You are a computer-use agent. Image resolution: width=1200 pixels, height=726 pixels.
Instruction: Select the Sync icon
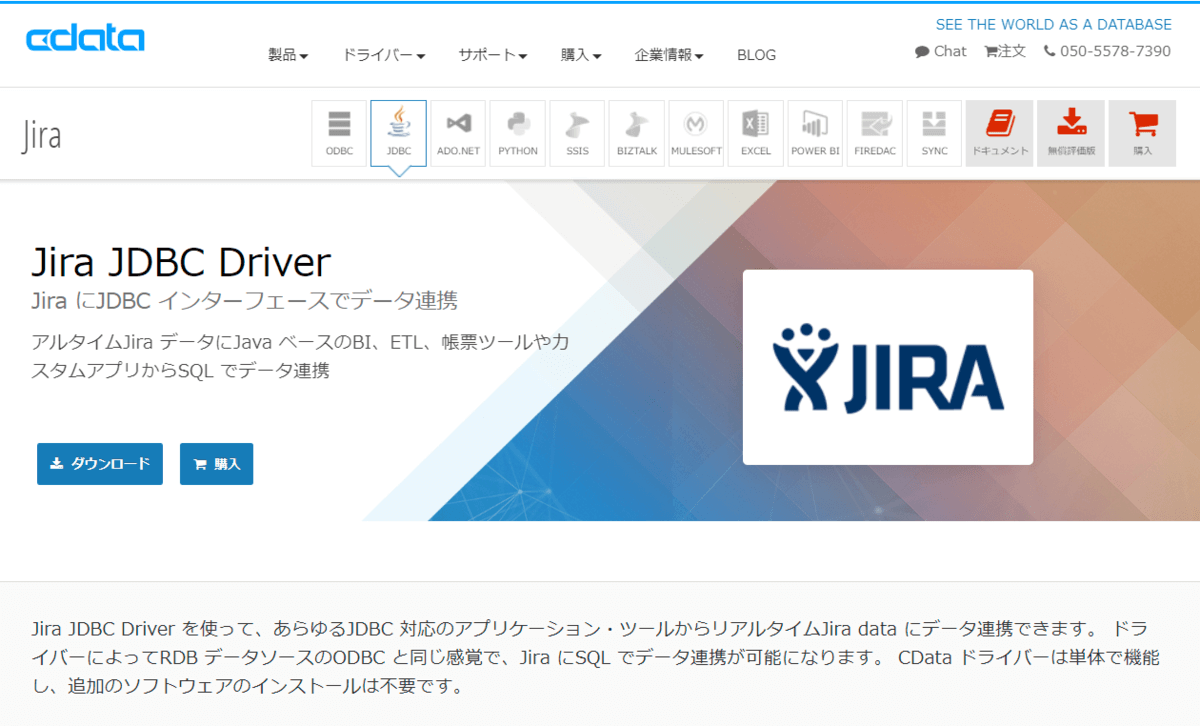tap(934, 133)
